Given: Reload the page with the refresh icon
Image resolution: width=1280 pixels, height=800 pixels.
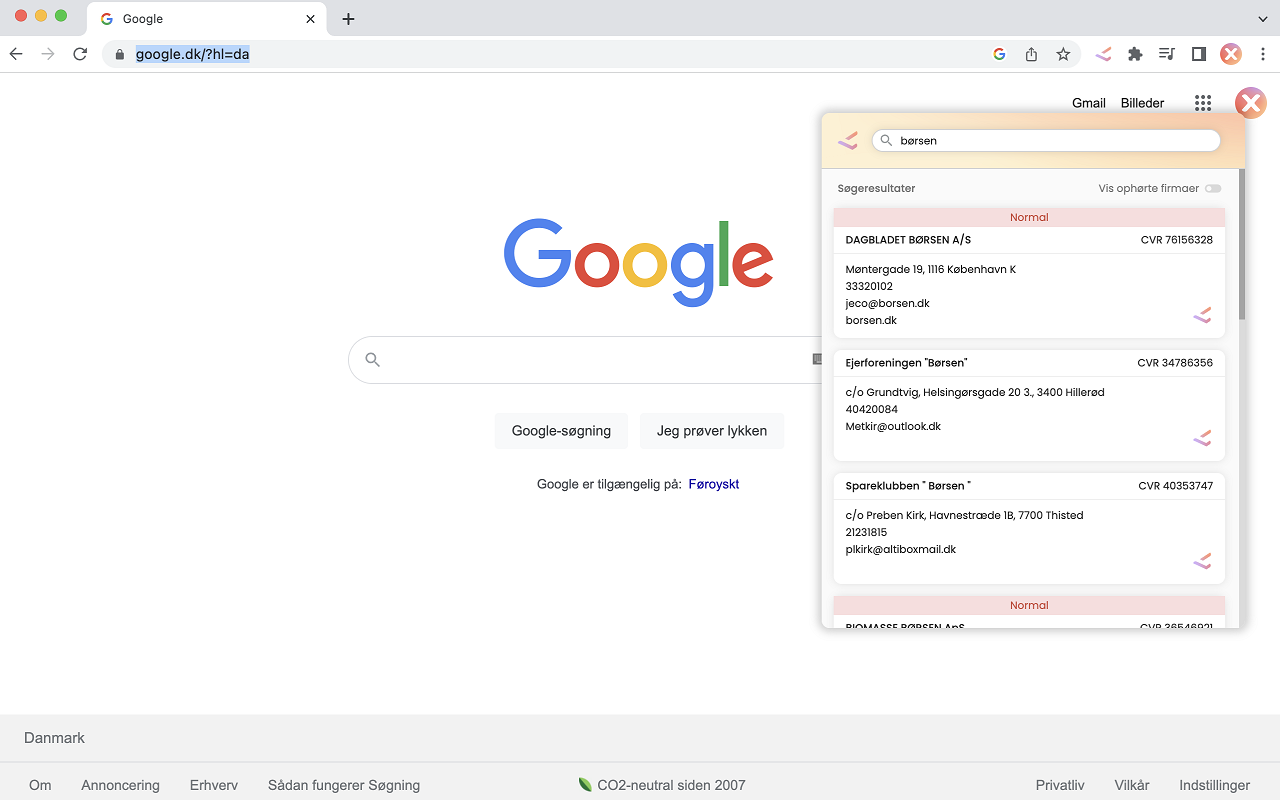Looking at the screenshot, I should (80, 54).
